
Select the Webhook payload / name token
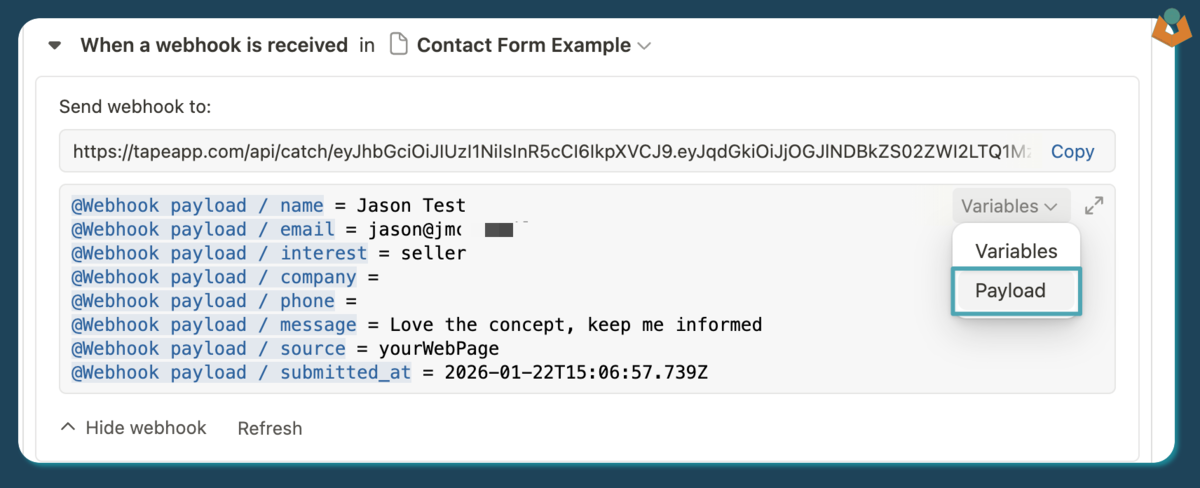click(x=197, y=206)
